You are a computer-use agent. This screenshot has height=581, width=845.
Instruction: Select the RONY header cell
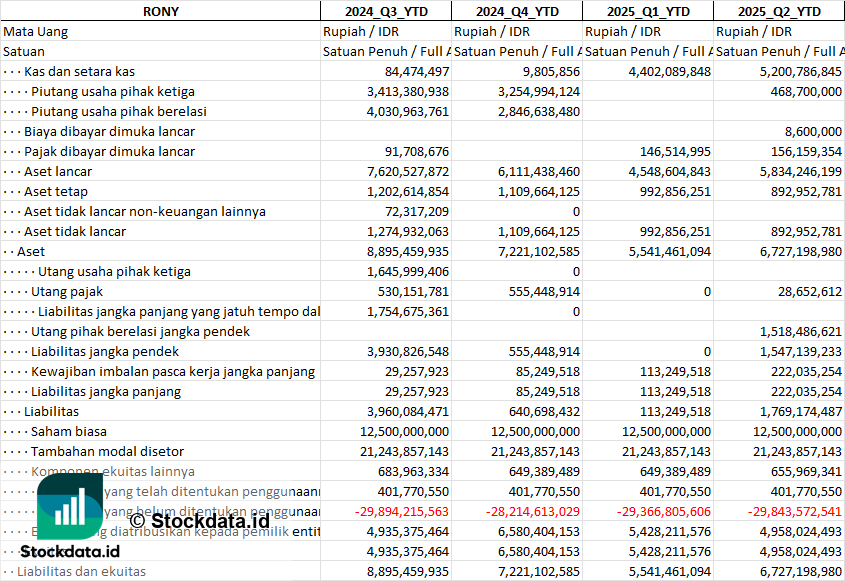point(161,11)
